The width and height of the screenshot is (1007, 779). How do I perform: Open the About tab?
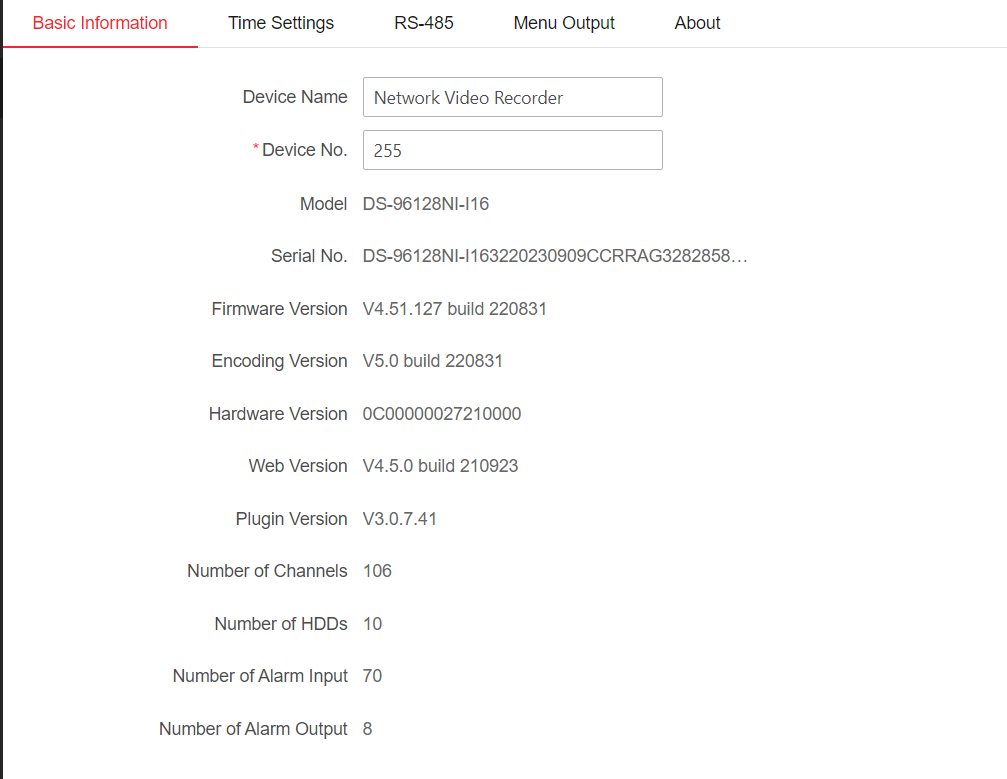click(x=697, y=23)
